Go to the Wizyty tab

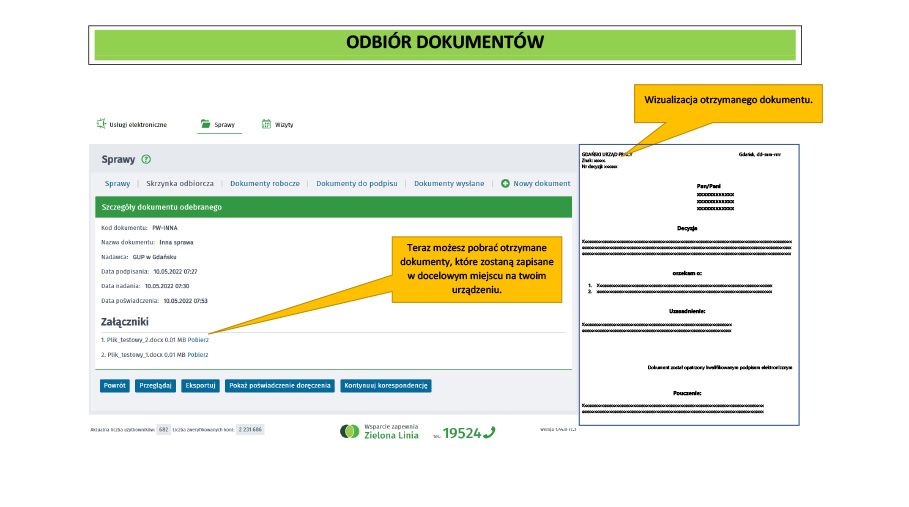tap(277, 124)
